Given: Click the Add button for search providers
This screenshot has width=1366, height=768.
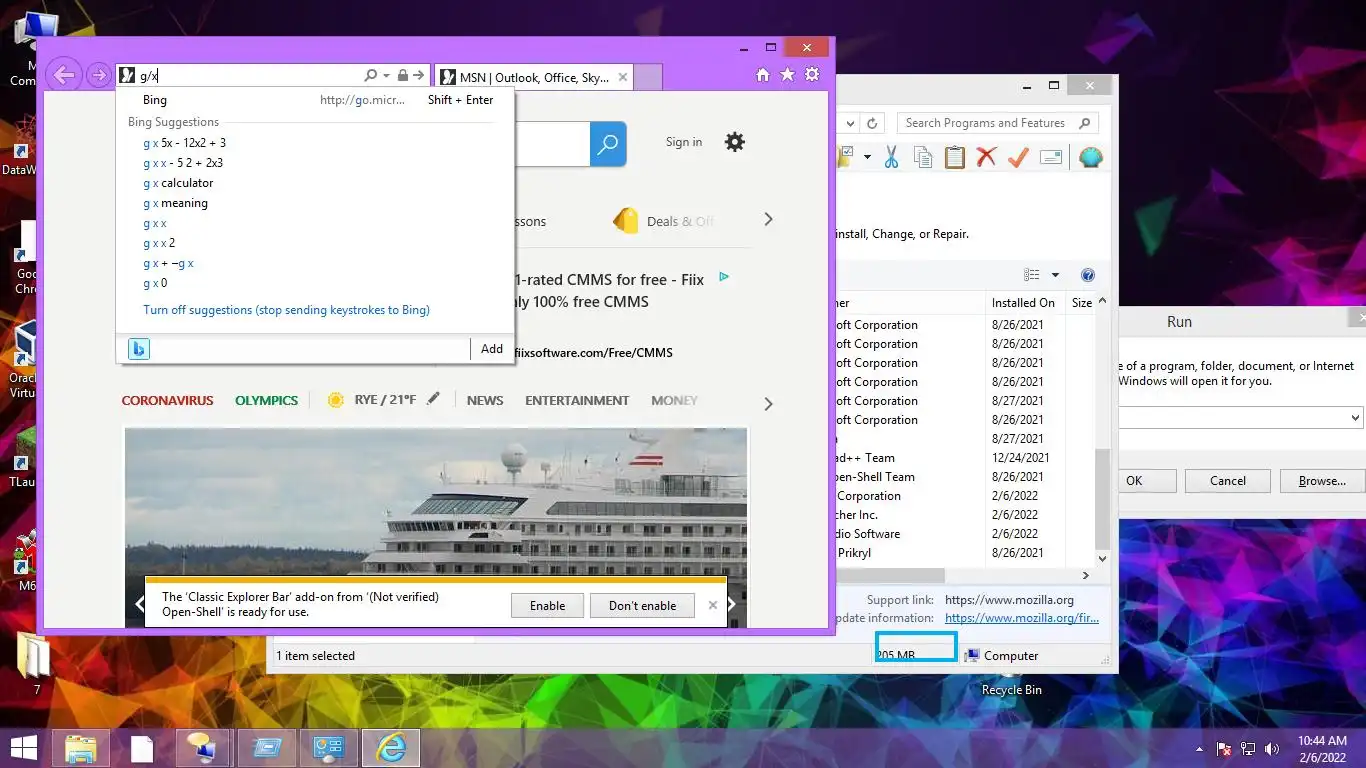Looking at the screenshot, I should [492, 349].
